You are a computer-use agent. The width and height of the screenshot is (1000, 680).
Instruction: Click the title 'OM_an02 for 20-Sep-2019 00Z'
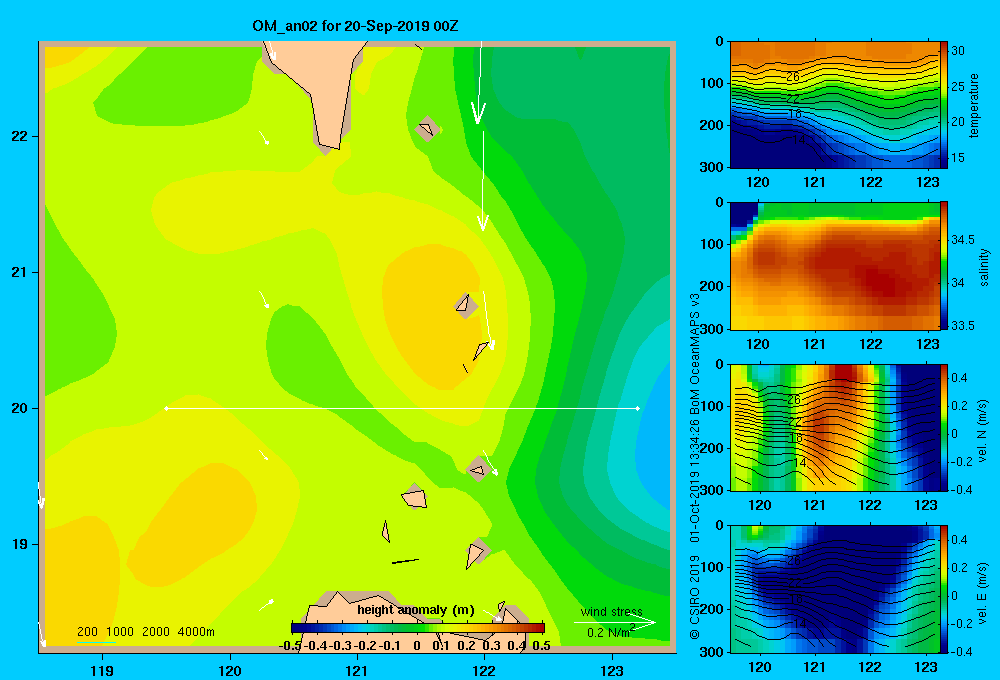click(355, 26)
